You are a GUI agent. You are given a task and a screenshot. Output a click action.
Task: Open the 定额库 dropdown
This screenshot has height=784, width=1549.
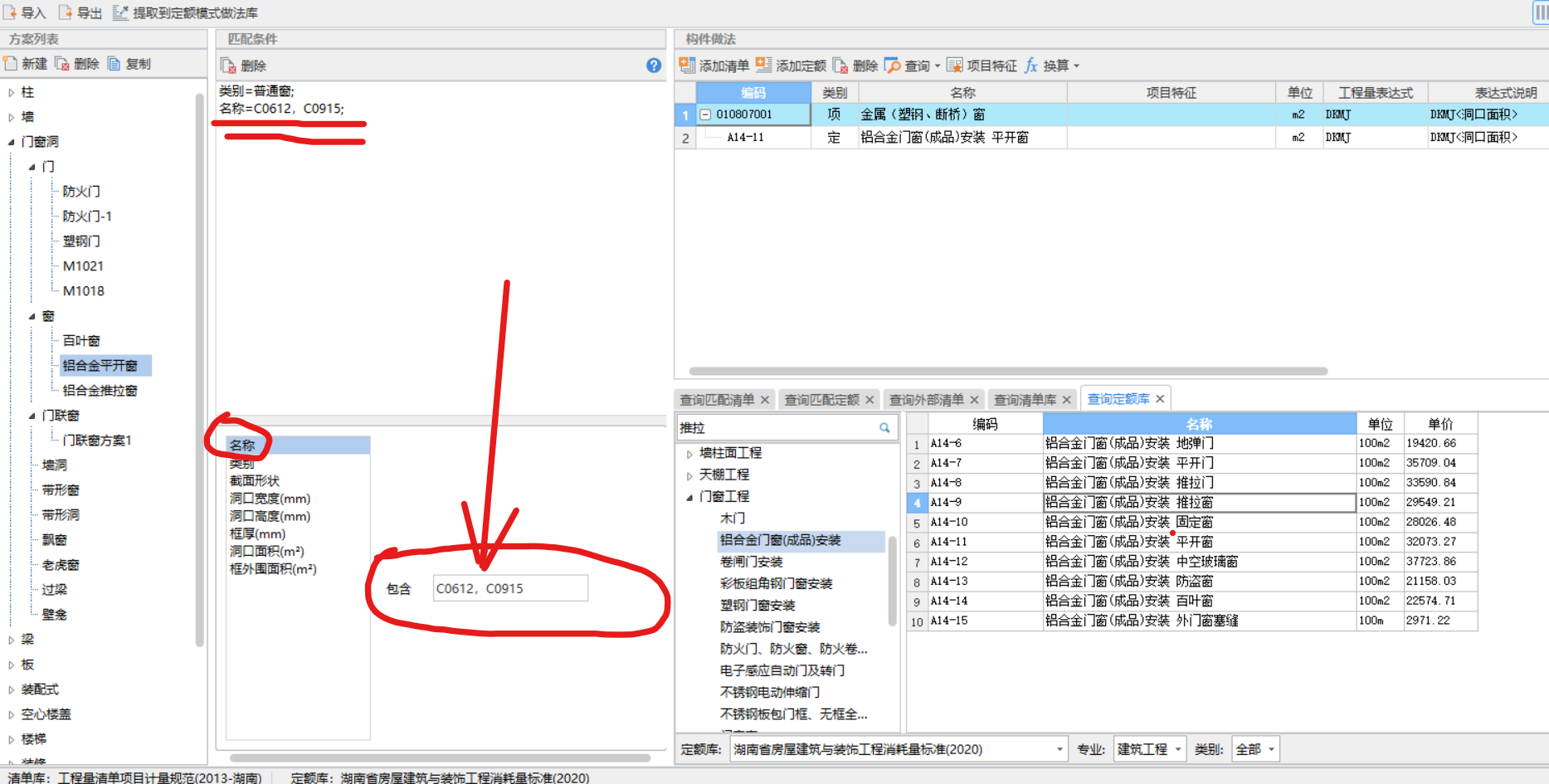point(1059,749)
